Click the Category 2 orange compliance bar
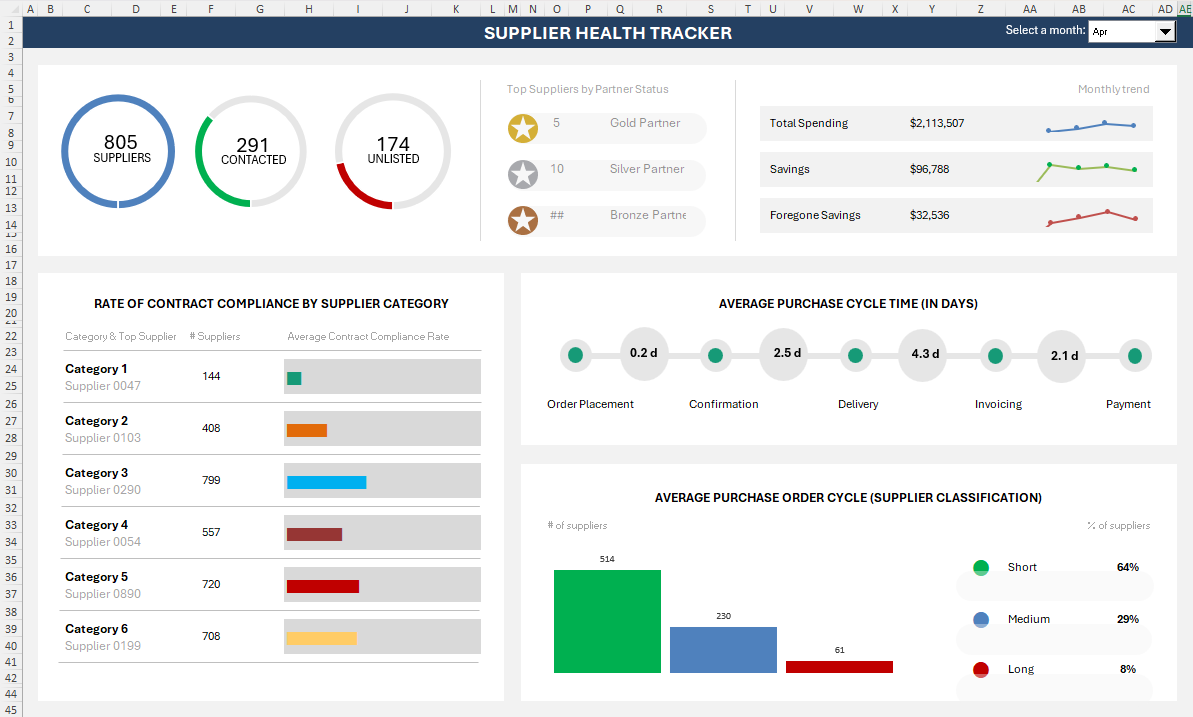1193x717 pixels. pos(307,430)
